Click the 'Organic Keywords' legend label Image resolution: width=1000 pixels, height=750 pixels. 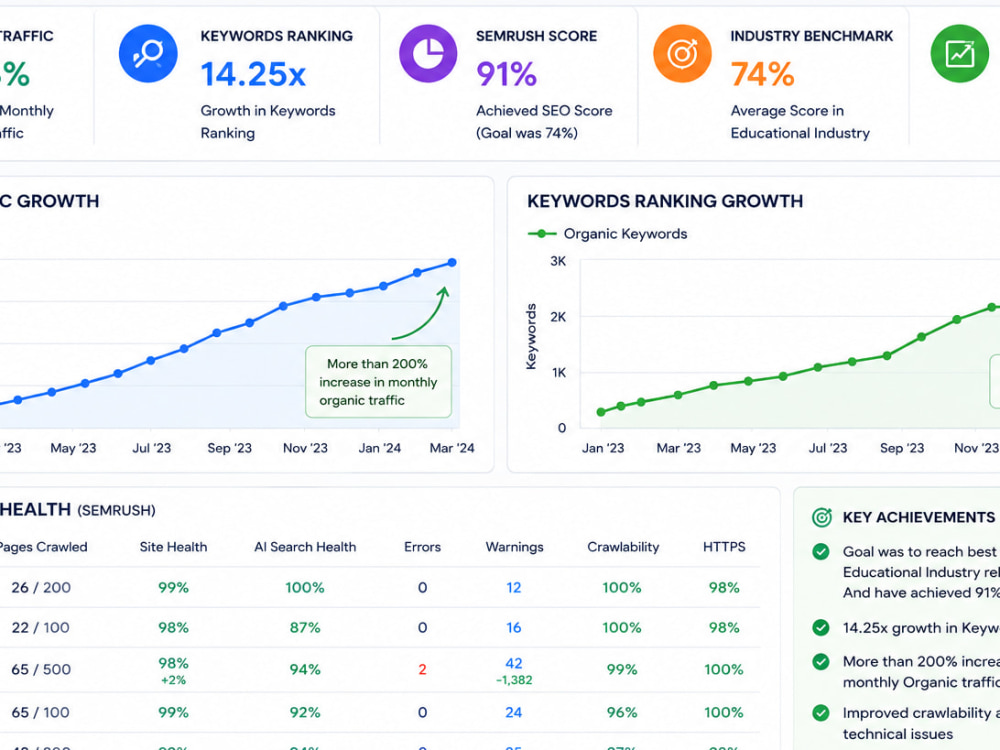626,234
